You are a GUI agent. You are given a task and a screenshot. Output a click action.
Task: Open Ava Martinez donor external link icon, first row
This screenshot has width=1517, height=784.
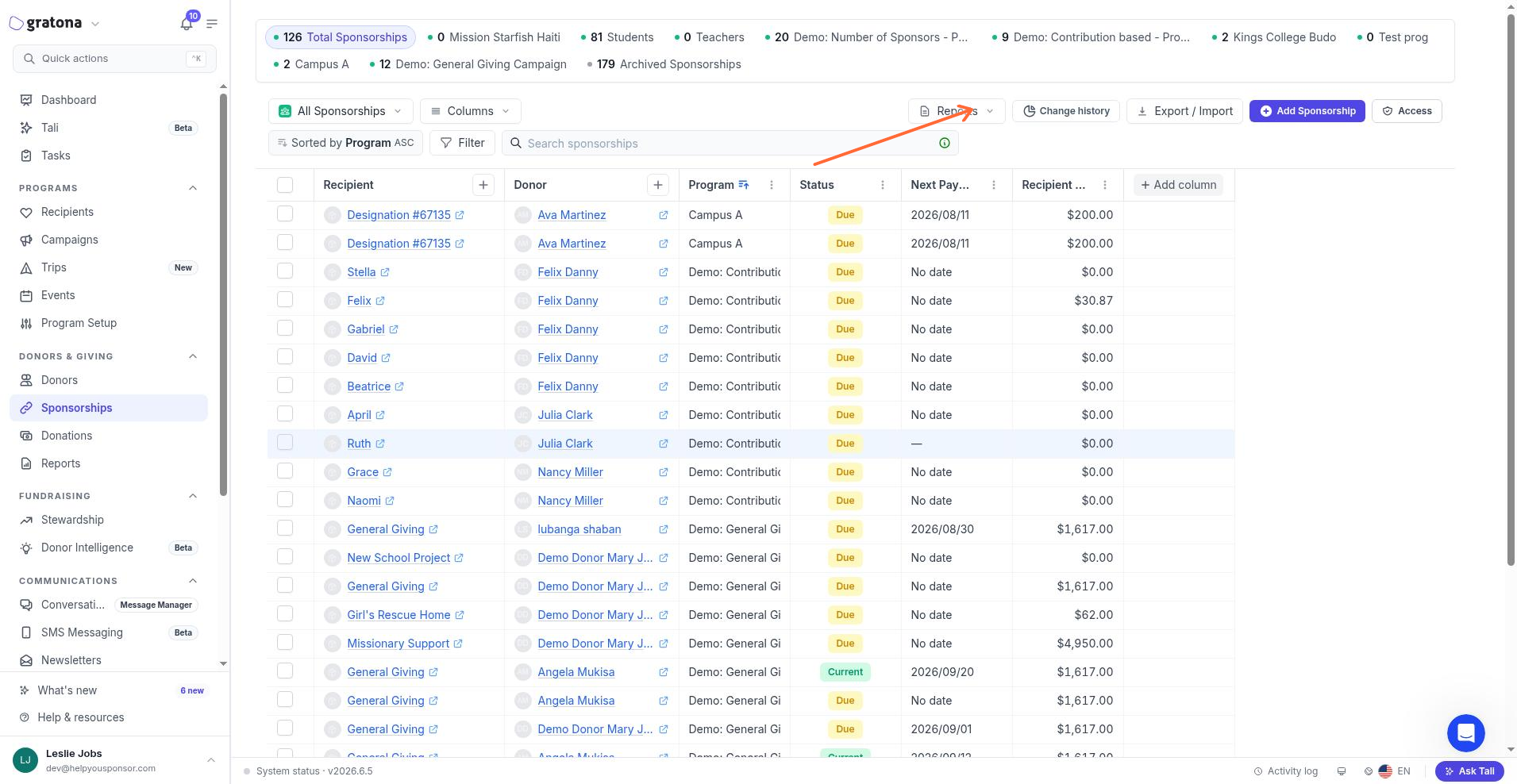click(x=664, y=215)
